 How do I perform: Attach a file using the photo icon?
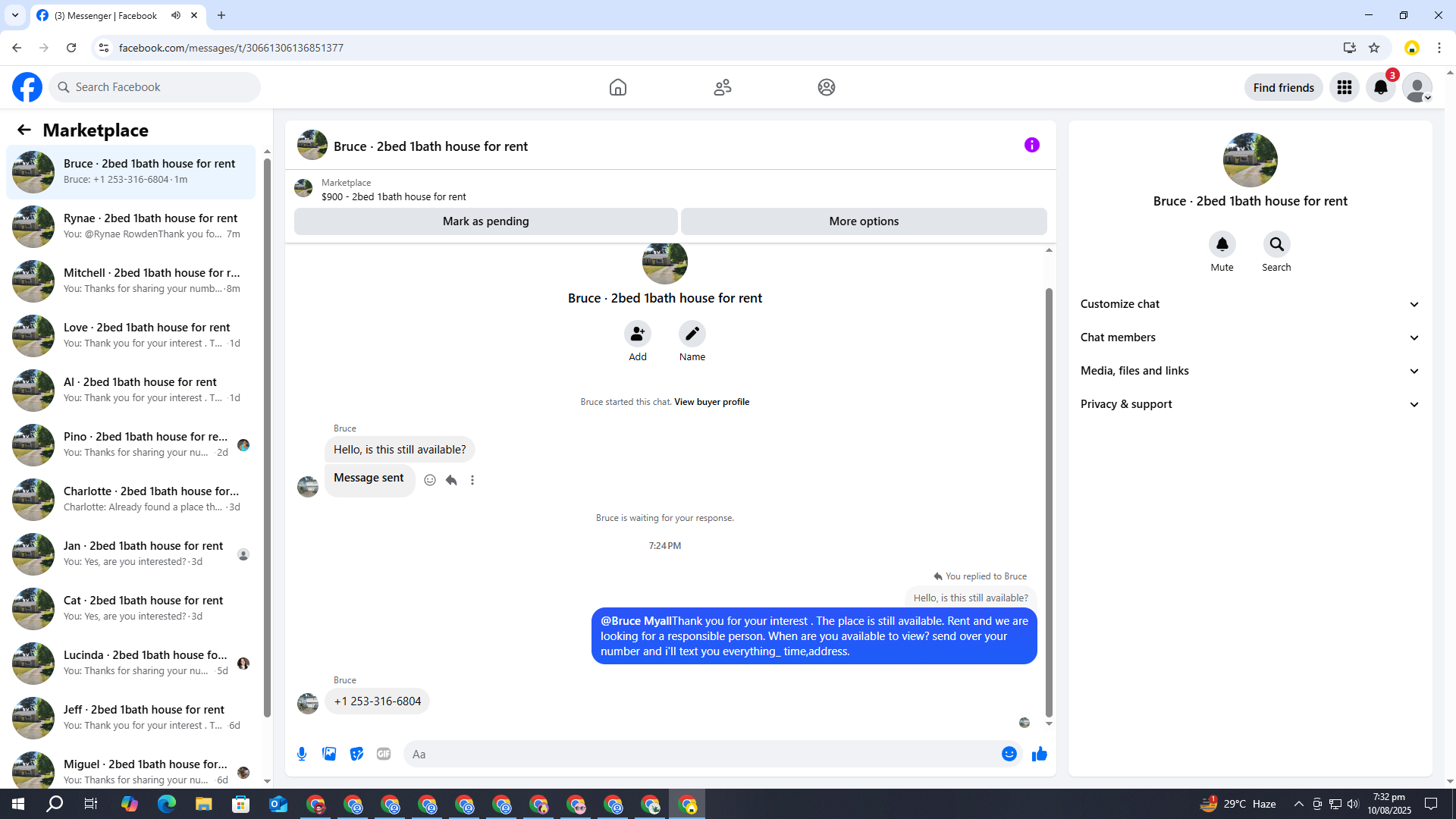click(329, 754)
